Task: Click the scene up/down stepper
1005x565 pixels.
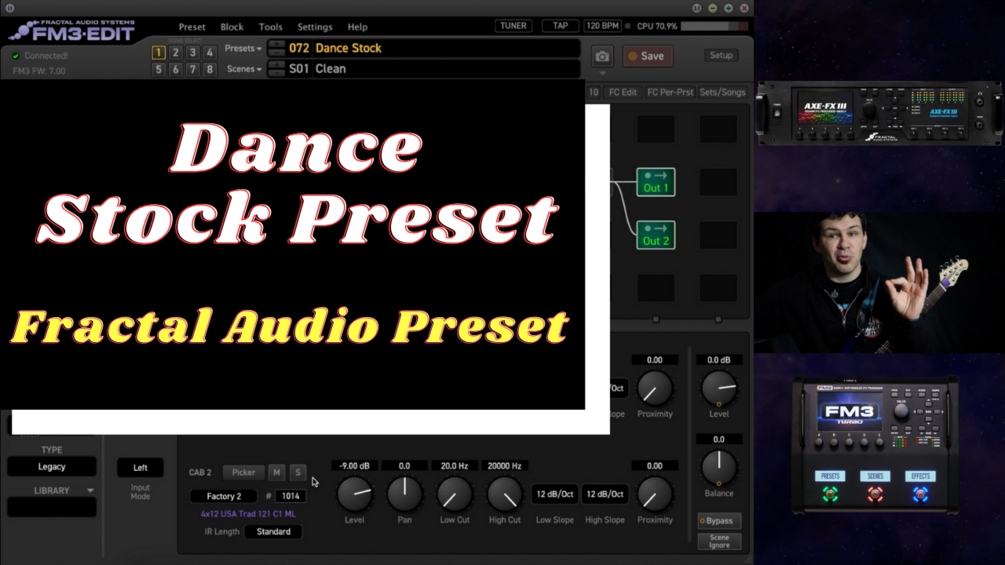Action: coord(276,69)
